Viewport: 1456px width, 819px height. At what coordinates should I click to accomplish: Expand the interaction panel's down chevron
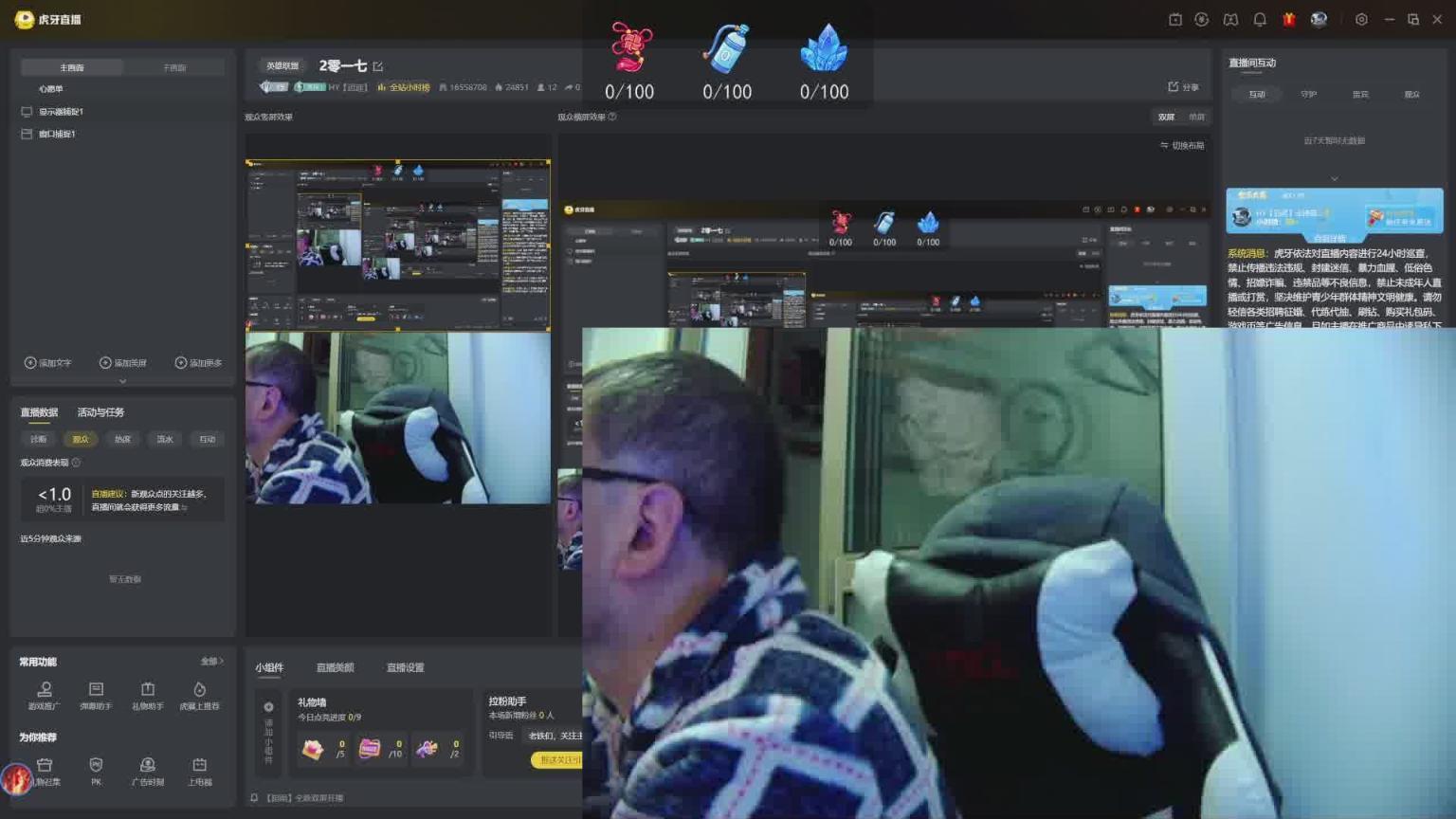[x=1334, y=178]
